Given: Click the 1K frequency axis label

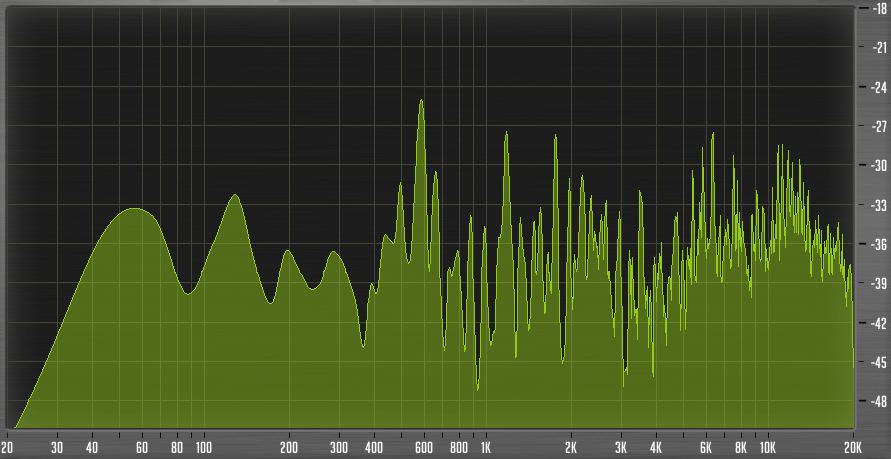Looking at the screenshot, I should pos(486,446).
